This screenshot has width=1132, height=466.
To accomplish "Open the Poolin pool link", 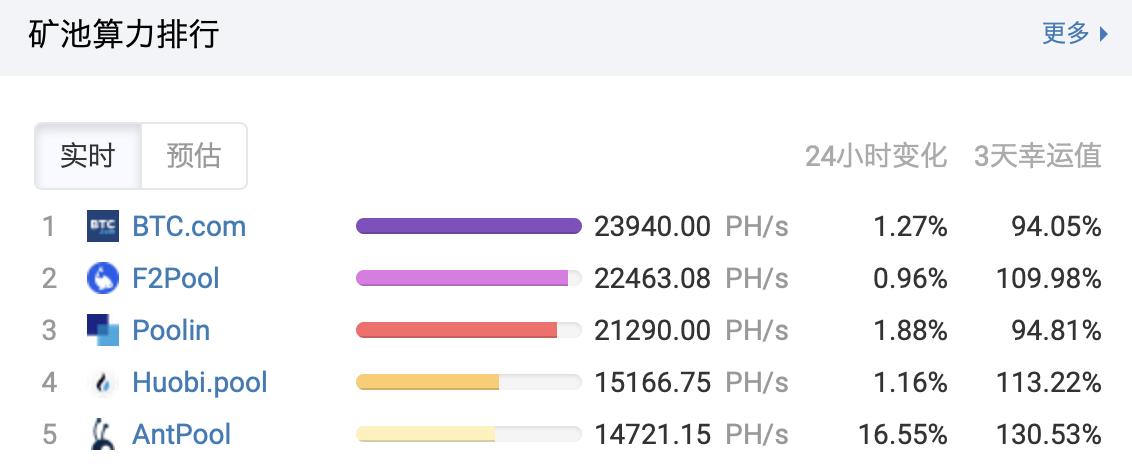I will tap(171, 330).
